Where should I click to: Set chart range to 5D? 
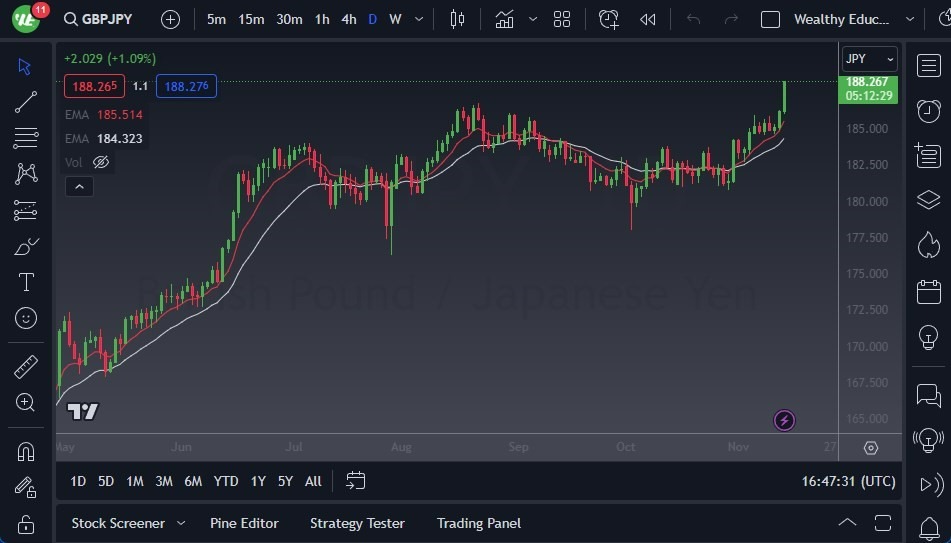coord(106,481)
